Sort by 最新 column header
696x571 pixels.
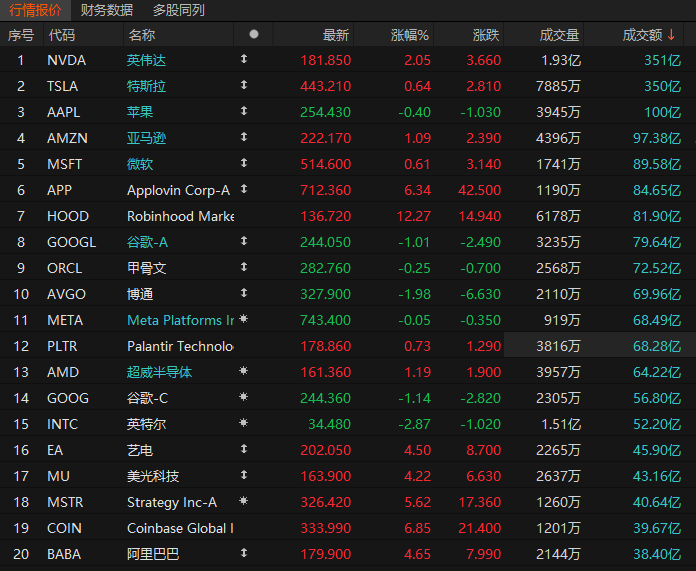pos(336,35)
